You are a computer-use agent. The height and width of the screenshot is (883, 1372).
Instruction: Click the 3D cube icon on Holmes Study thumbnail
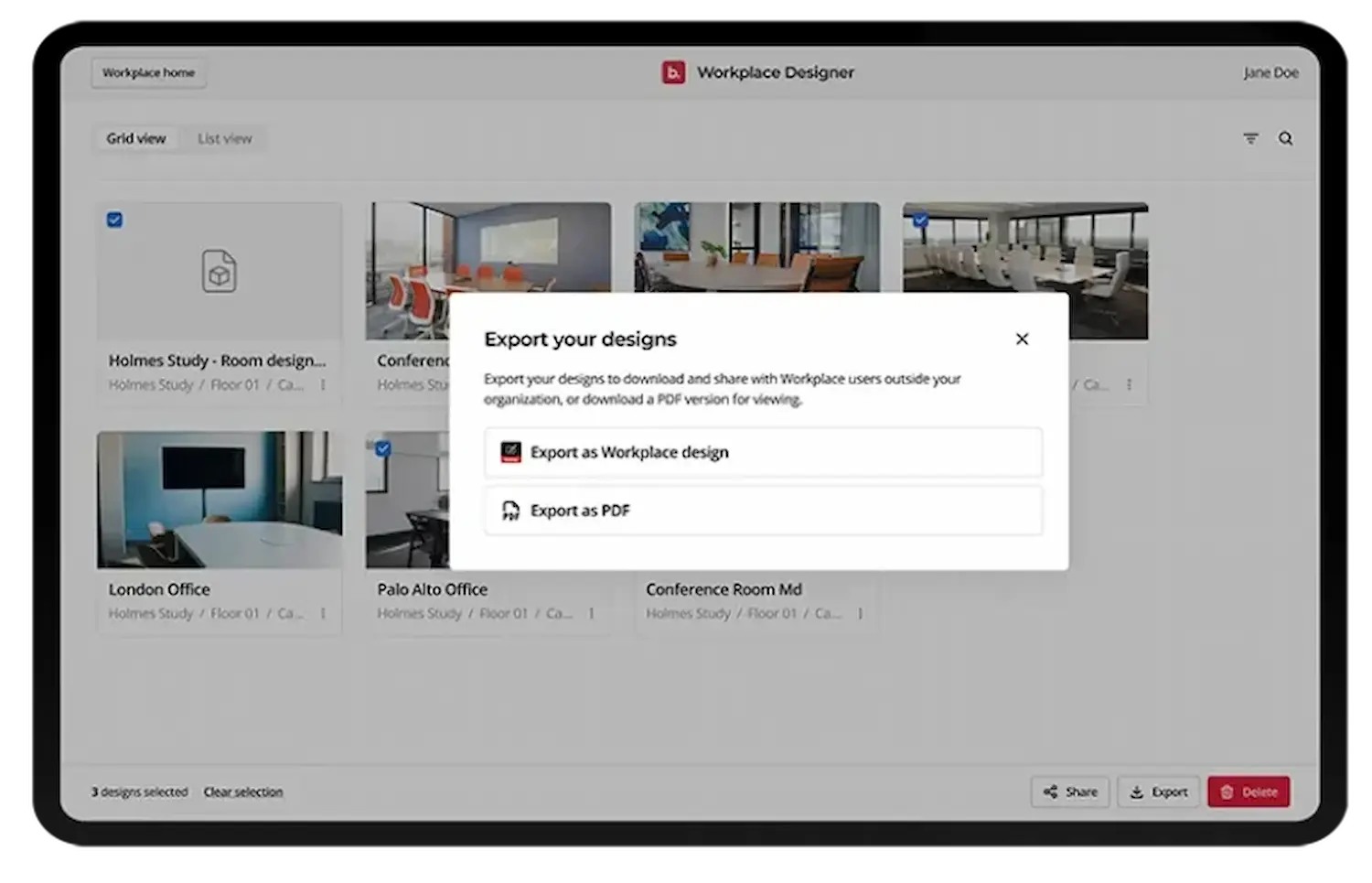point(219,271)
